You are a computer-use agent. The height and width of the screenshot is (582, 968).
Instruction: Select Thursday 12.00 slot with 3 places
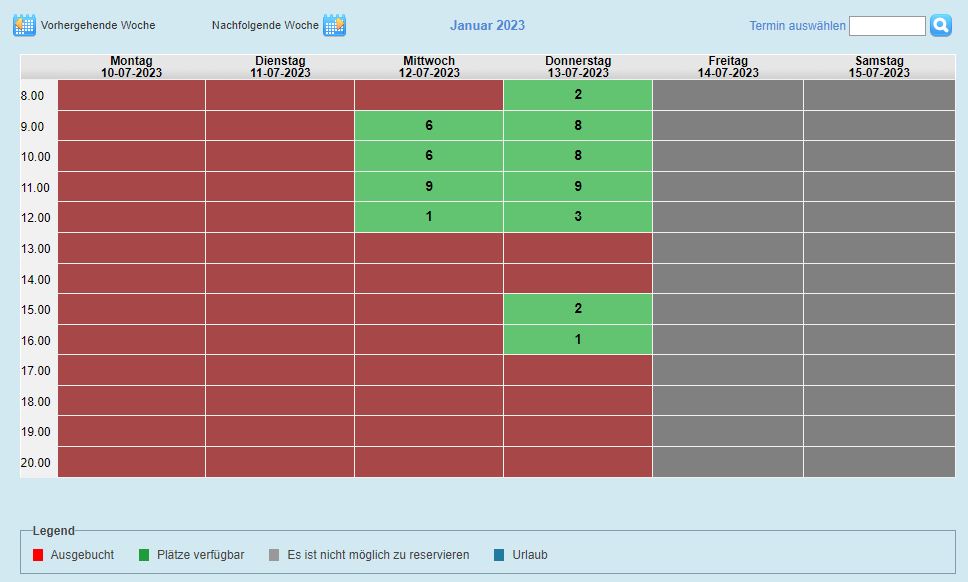coord(578,217)
